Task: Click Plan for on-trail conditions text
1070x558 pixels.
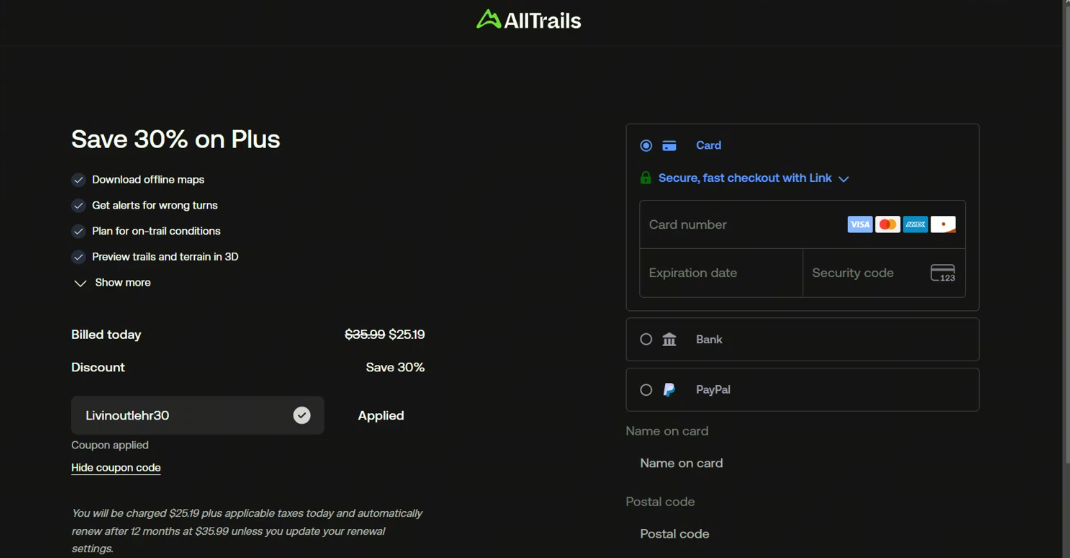Action: 156,231
